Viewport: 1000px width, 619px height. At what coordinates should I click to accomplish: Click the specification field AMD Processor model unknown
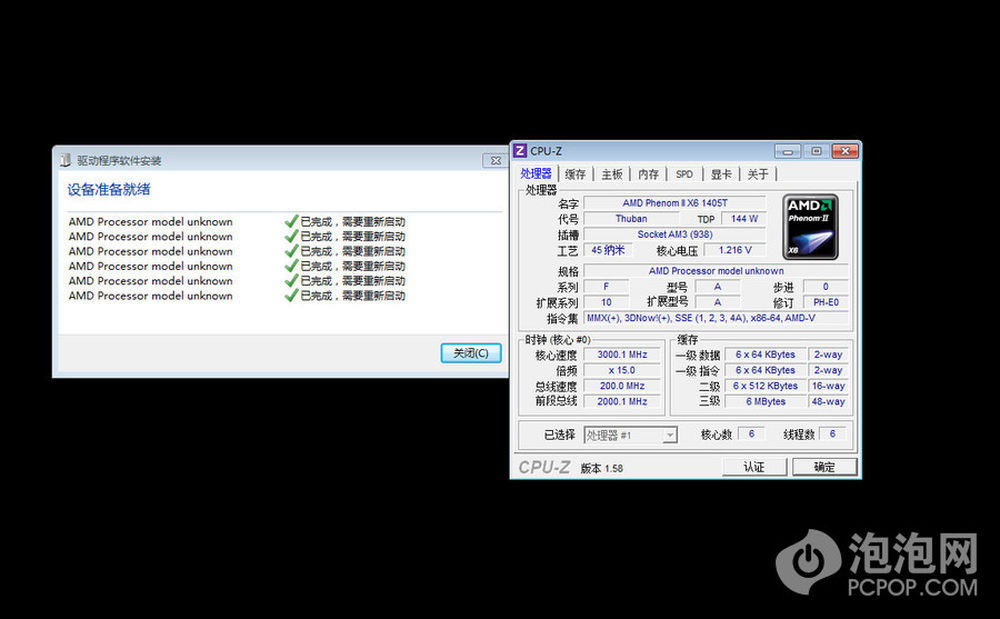(x=716, y=271)
